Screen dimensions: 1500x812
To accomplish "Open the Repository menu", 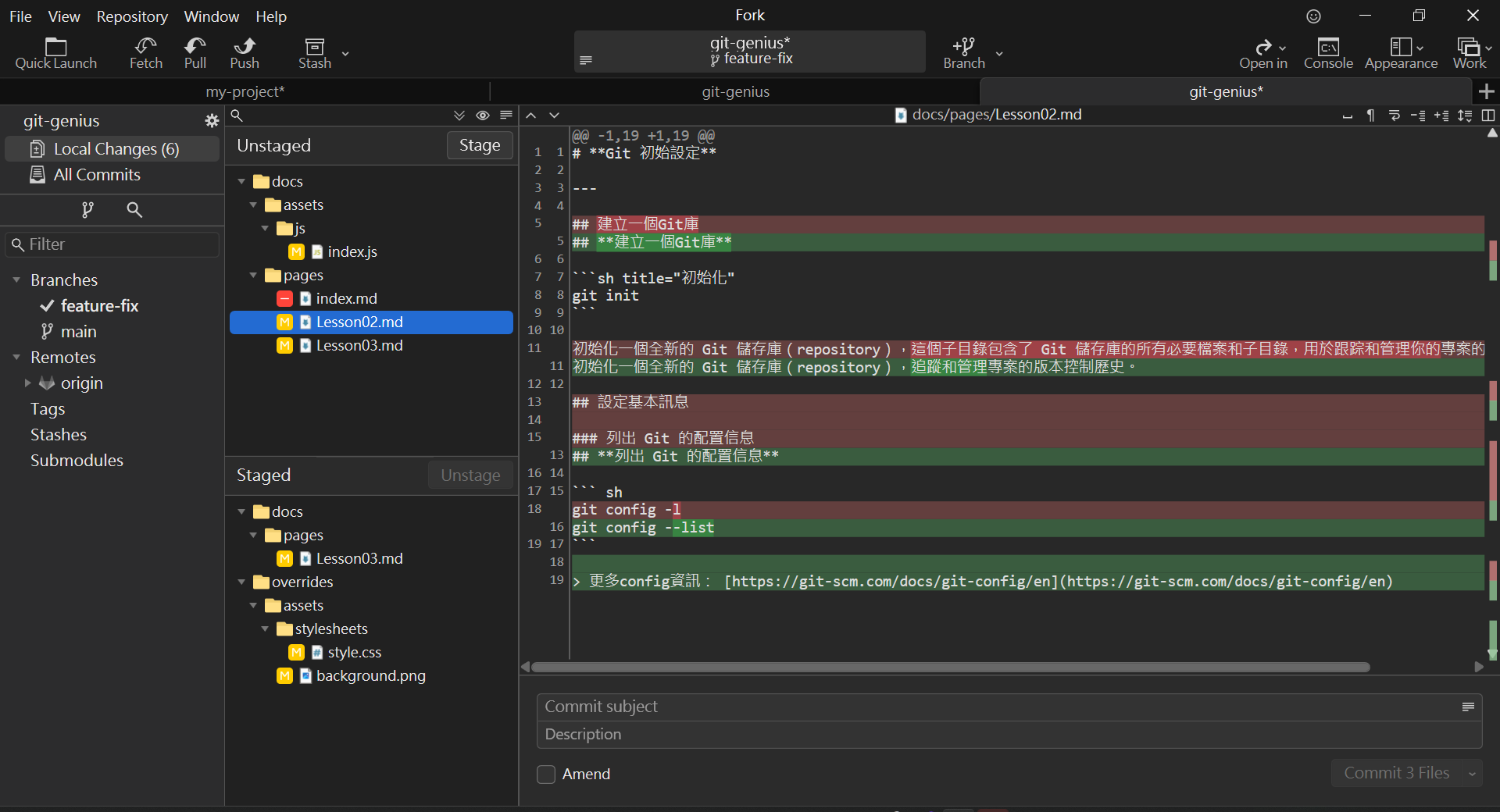I will point(132,16).
